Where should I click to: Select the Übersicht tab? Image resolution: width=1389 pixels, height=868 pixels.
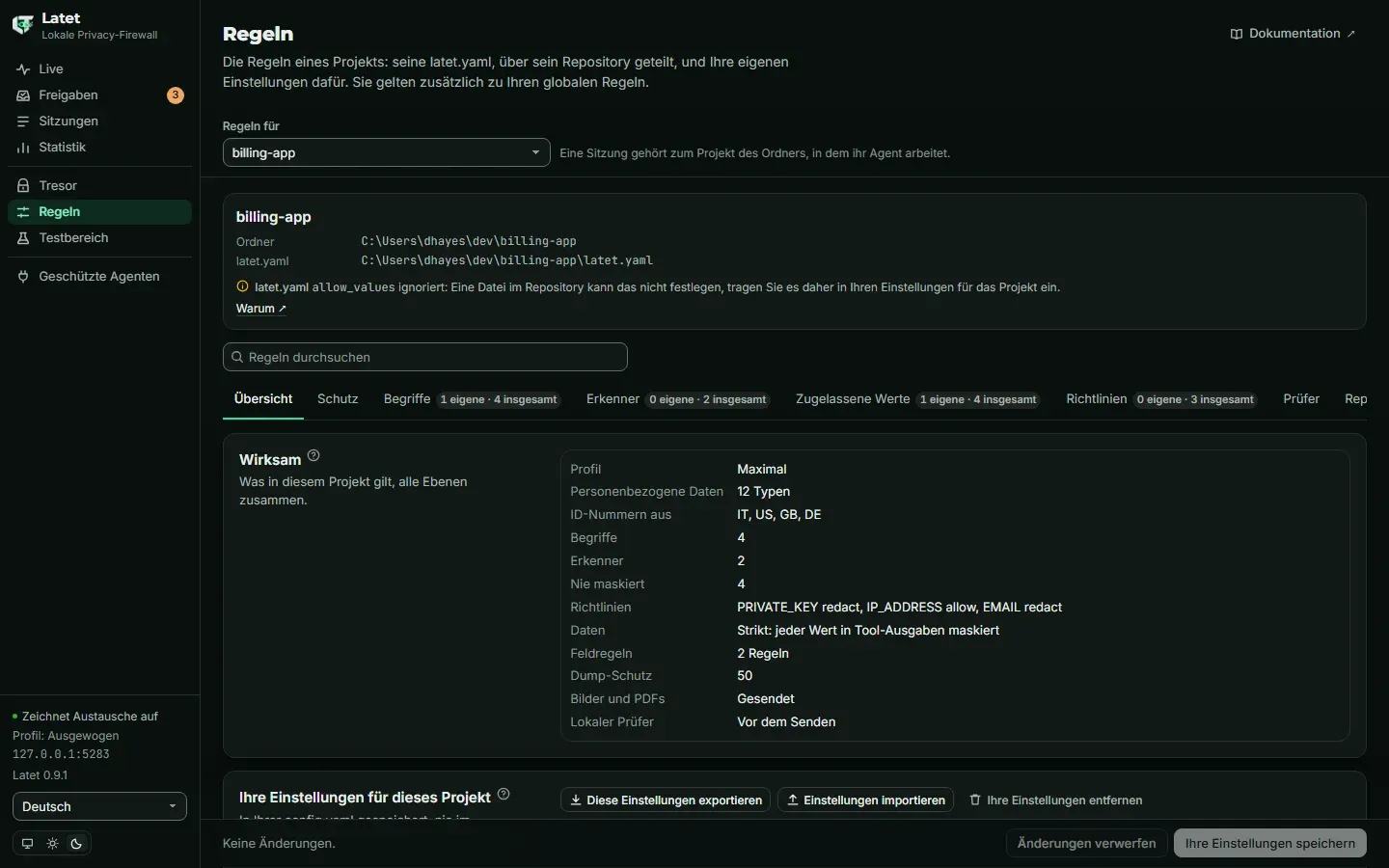pos(263,399)
